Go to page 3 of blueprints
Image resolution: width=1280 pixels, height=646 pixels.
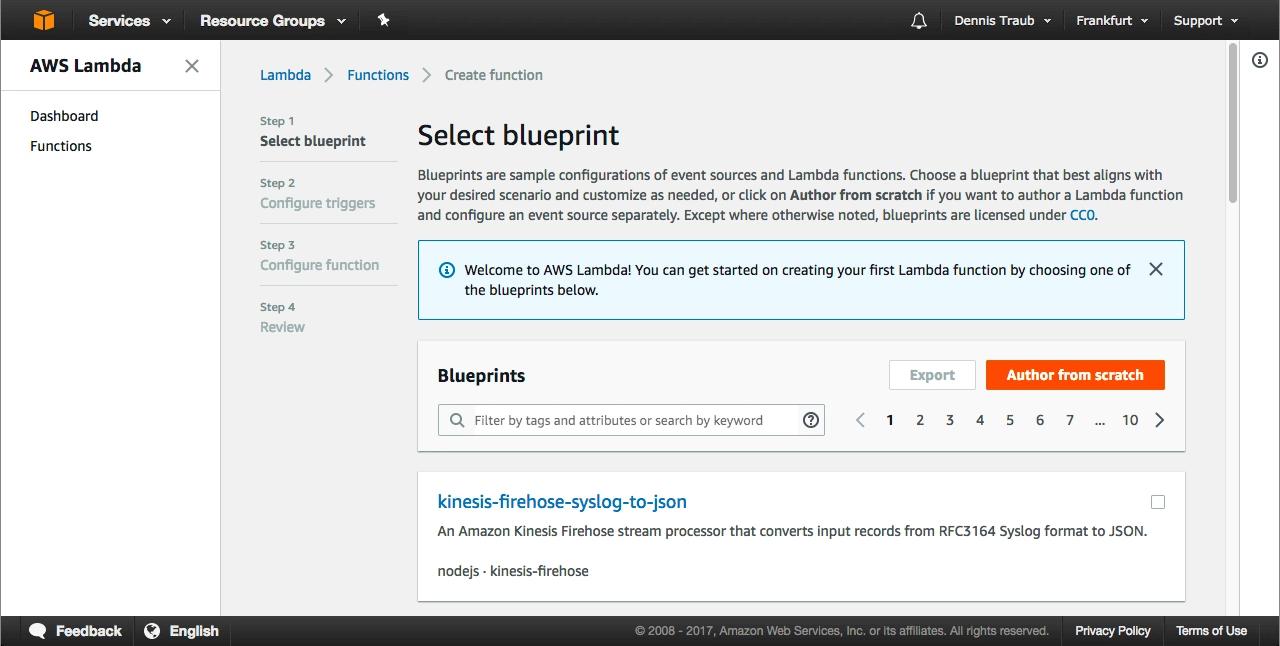tap(950, 420)
